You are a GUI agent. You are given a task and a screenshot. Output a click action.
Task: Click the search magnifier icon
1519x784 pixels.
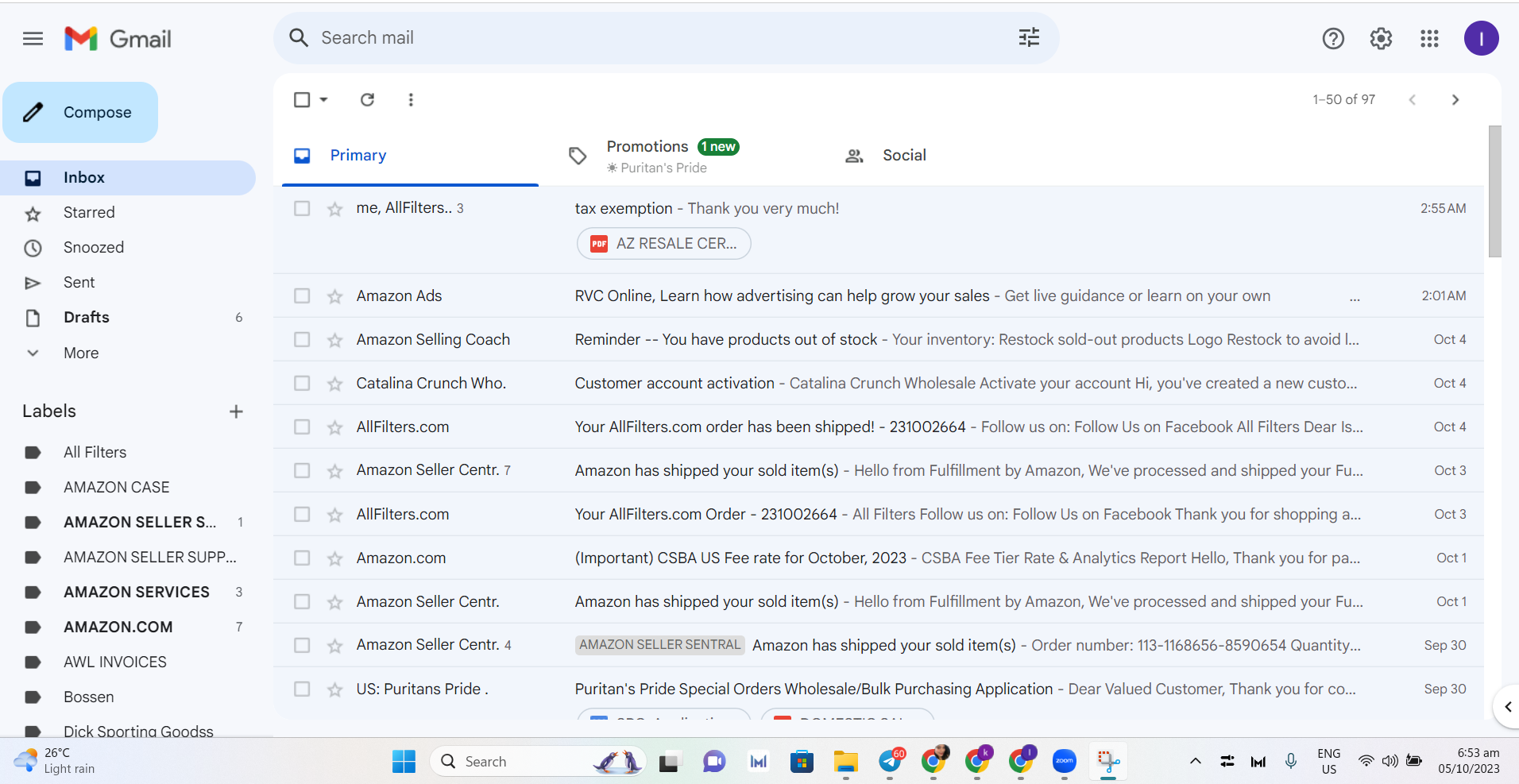point(299,37)
